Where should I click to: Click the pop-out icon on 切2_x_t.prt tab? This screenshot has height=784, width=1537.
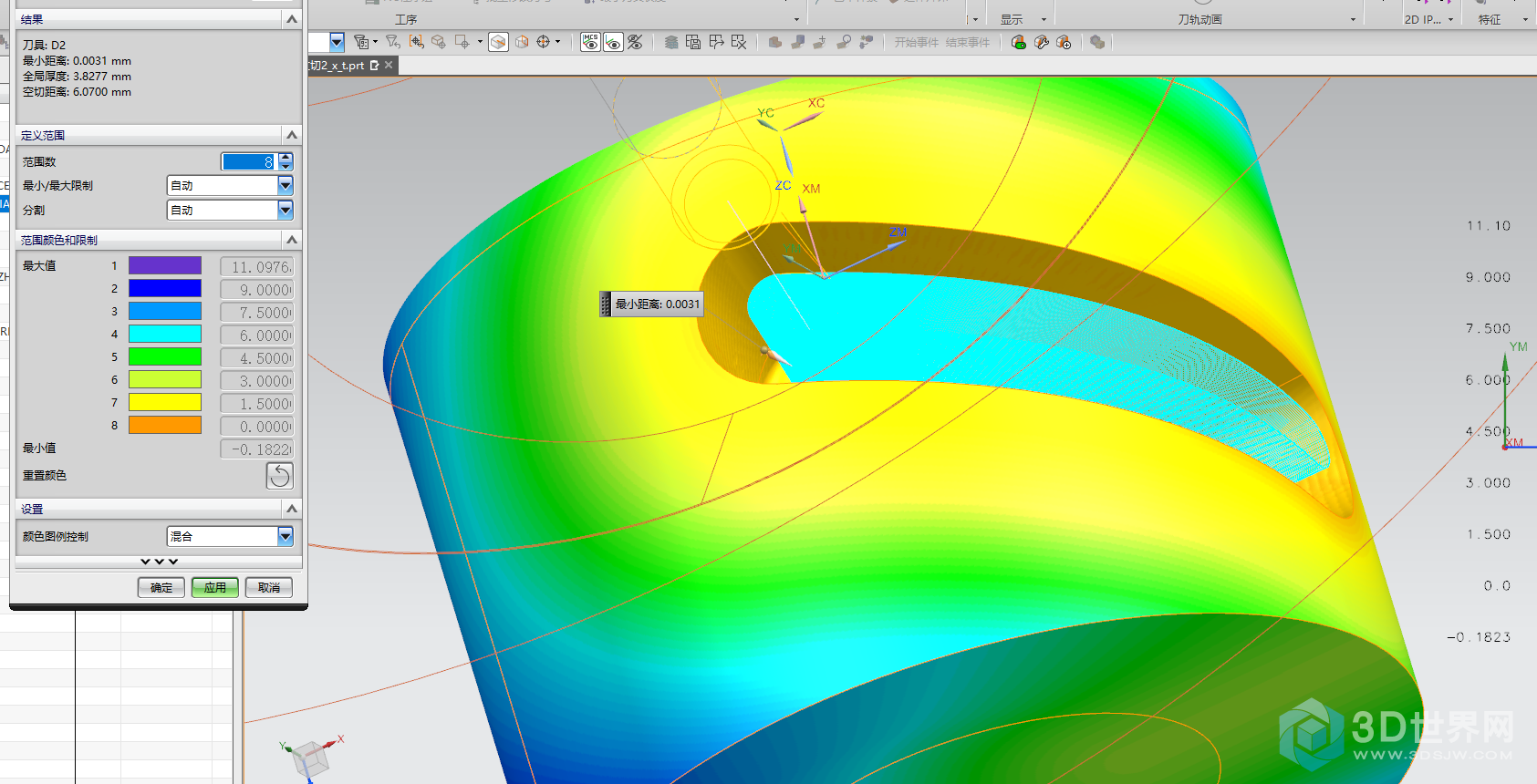[374, 66]
